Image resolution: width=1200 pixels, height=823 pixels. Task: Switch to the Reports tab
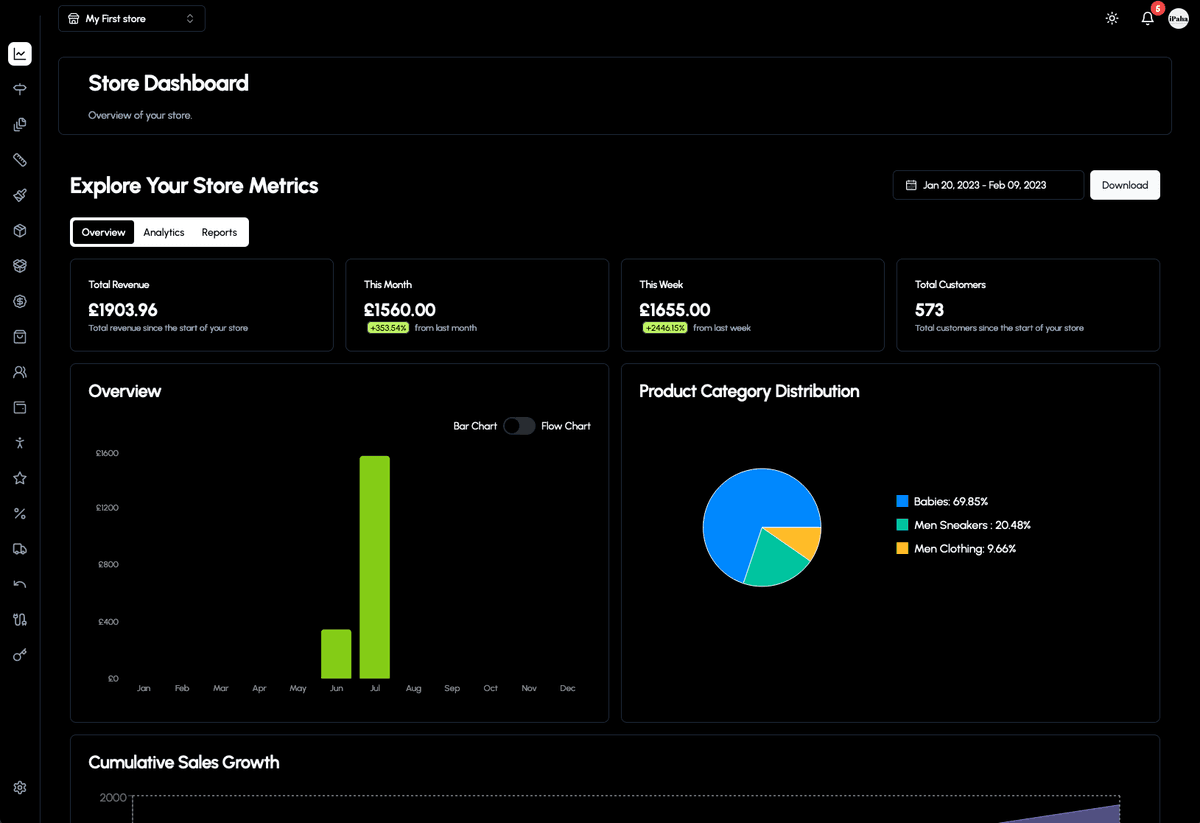(219, 232)
